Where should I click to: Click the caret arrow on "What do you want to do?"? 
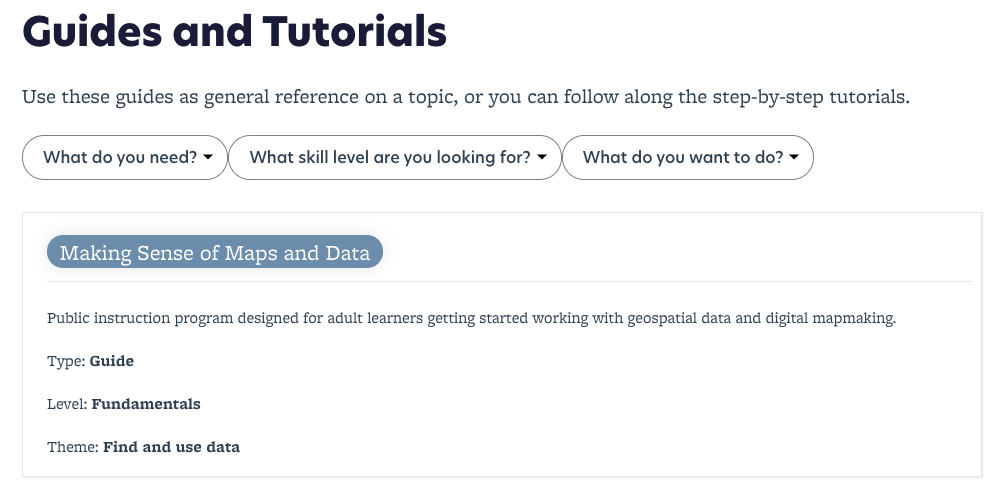click(794, 157)
